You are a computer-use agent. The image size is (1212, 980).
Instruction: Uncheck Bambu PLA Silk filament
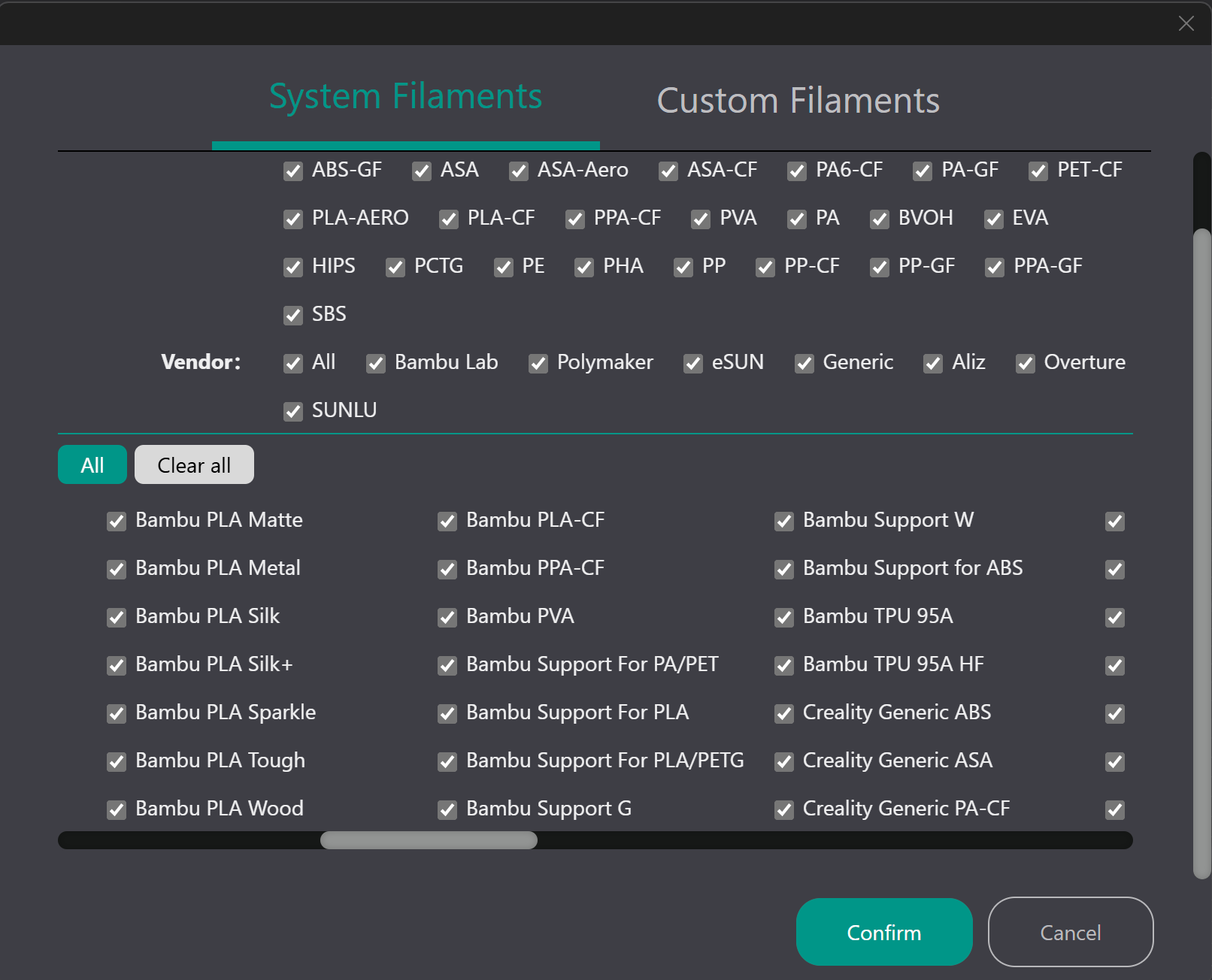[x=117, y=618]
